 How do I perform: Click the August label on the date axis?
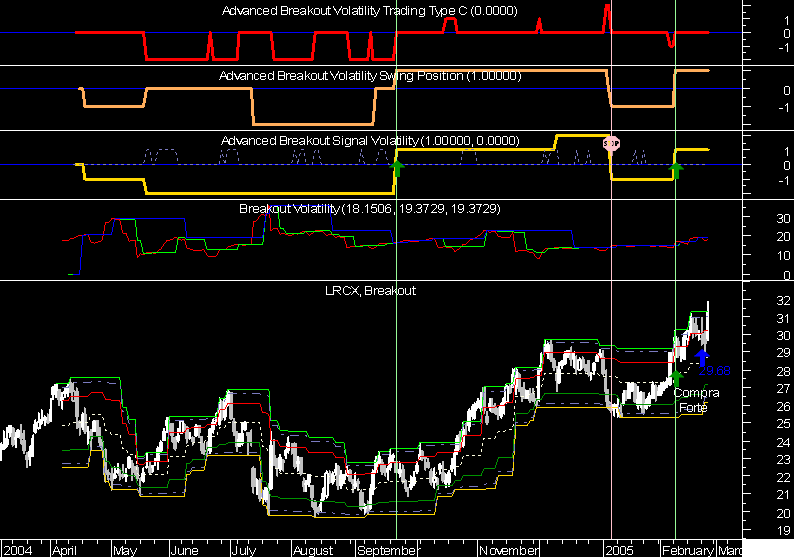point(313,550)
